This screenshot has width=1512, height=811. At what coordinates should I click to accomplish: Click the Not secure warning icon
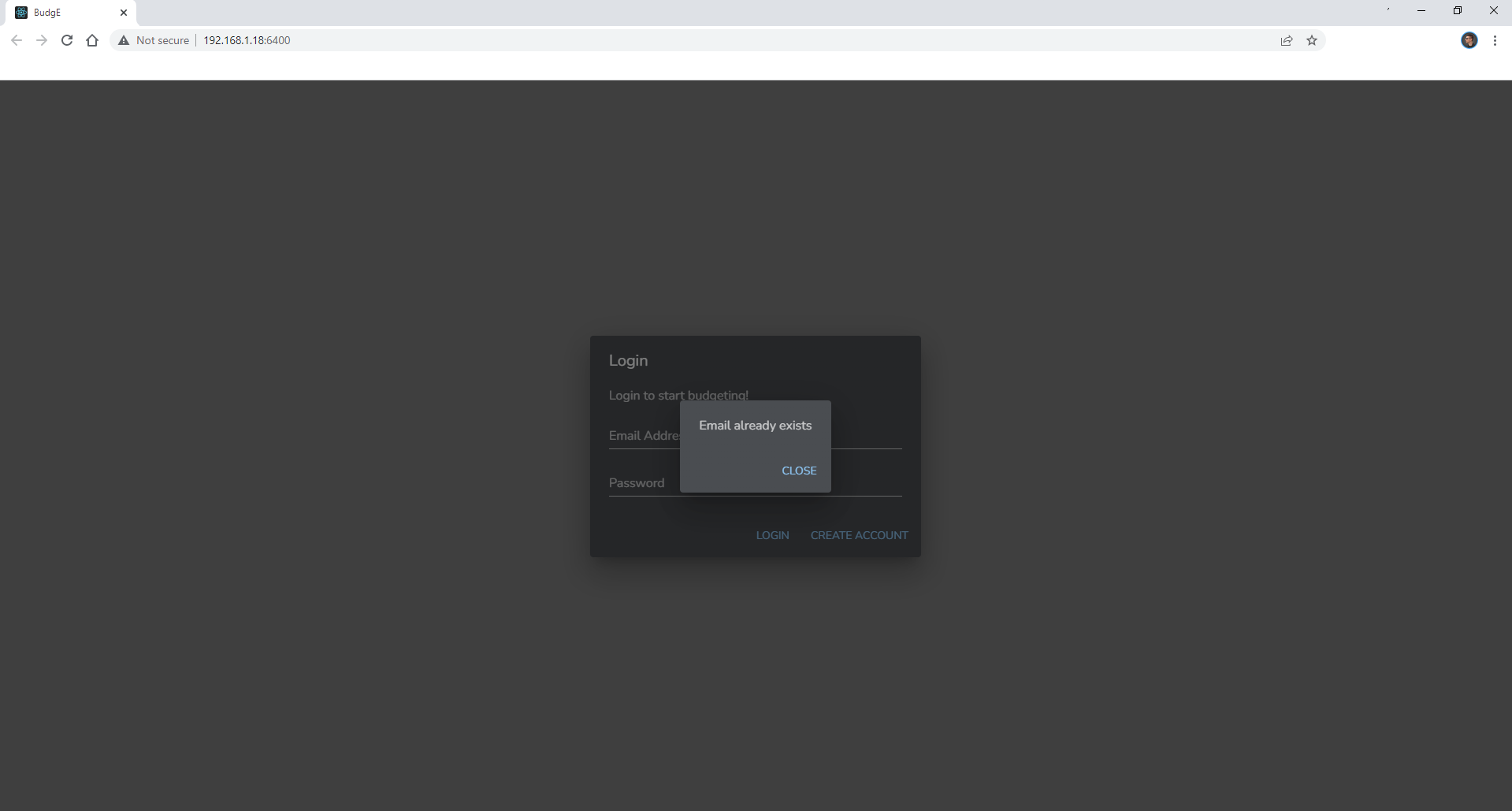coord(123,40)
